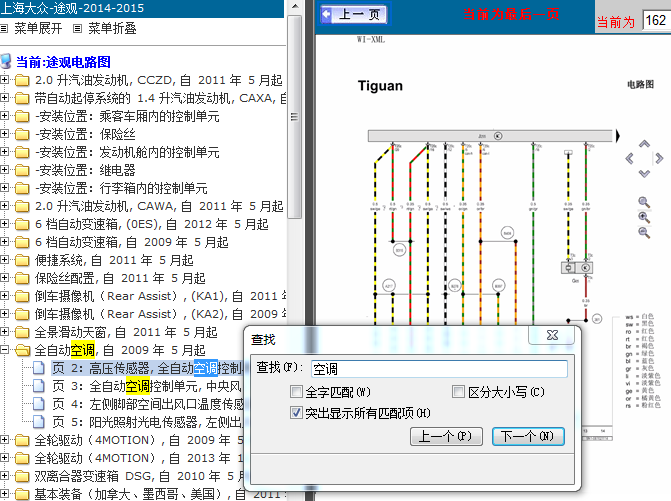Click the tree panel scrollbar up arrow
This screenshot has width=671, height=501.
(x=295, y=6)
